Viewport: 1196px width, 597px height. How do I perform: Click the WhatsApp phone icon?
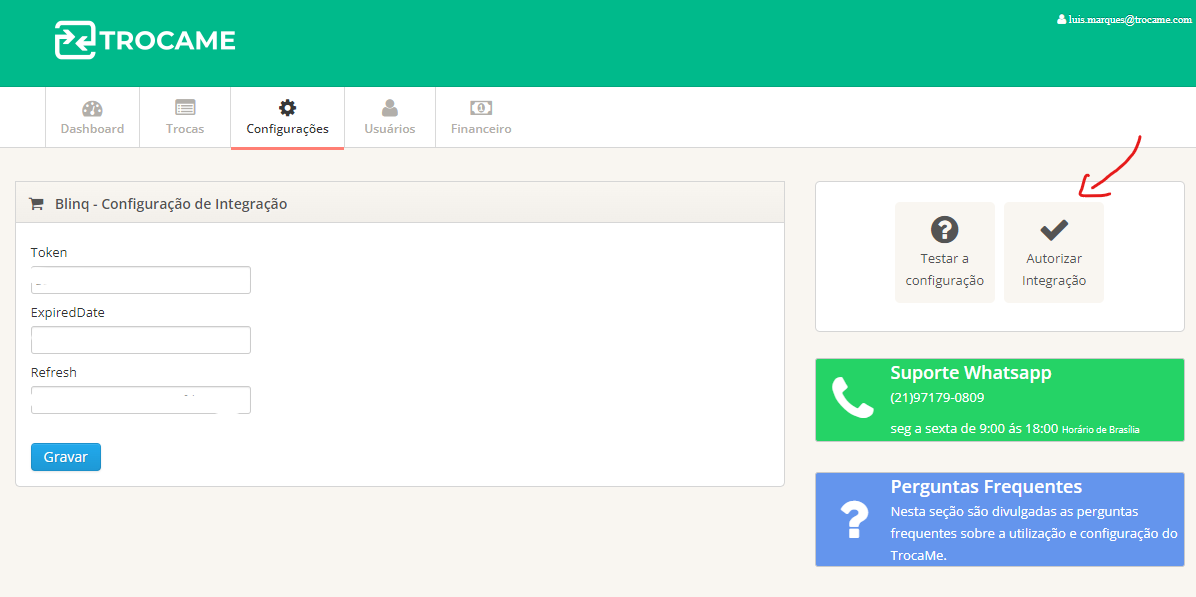coord(853,397)
